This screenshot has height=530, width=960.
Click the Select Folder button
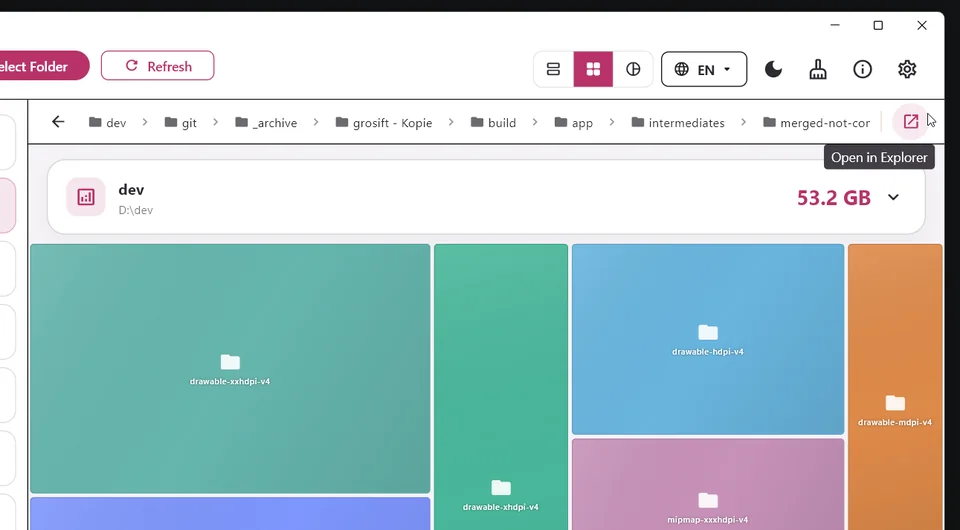click(44, 65)
